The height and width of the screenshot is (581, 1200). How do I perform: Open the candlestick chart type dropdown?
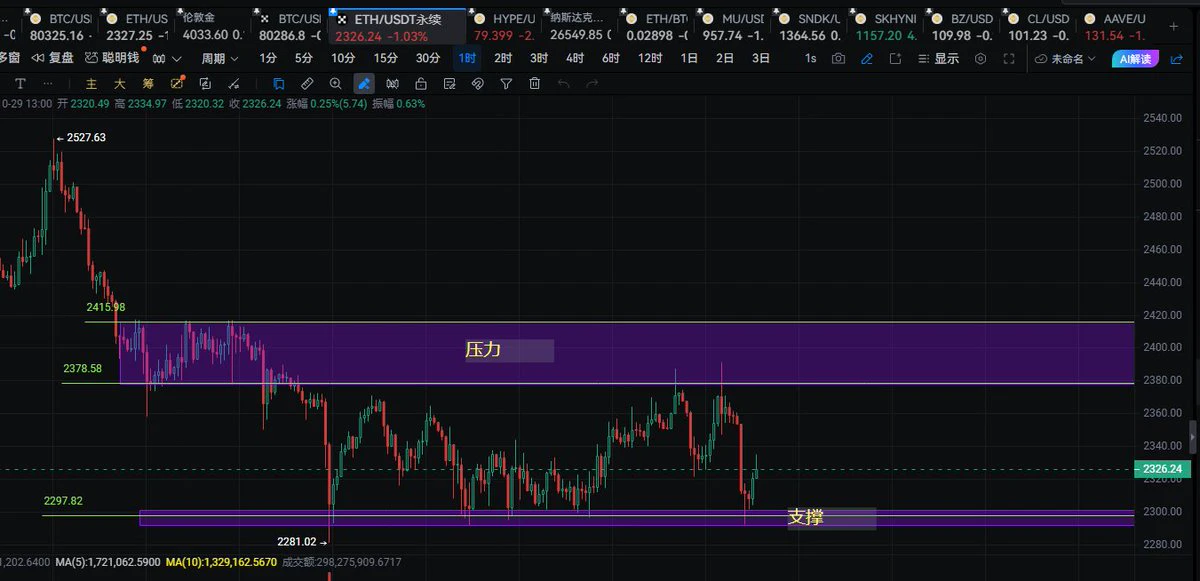(167, 58)
